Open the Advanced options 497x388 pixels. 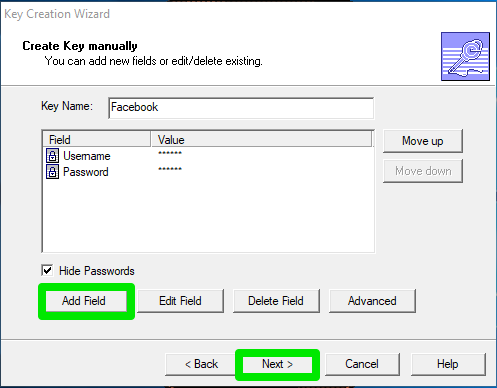point(372,301)
